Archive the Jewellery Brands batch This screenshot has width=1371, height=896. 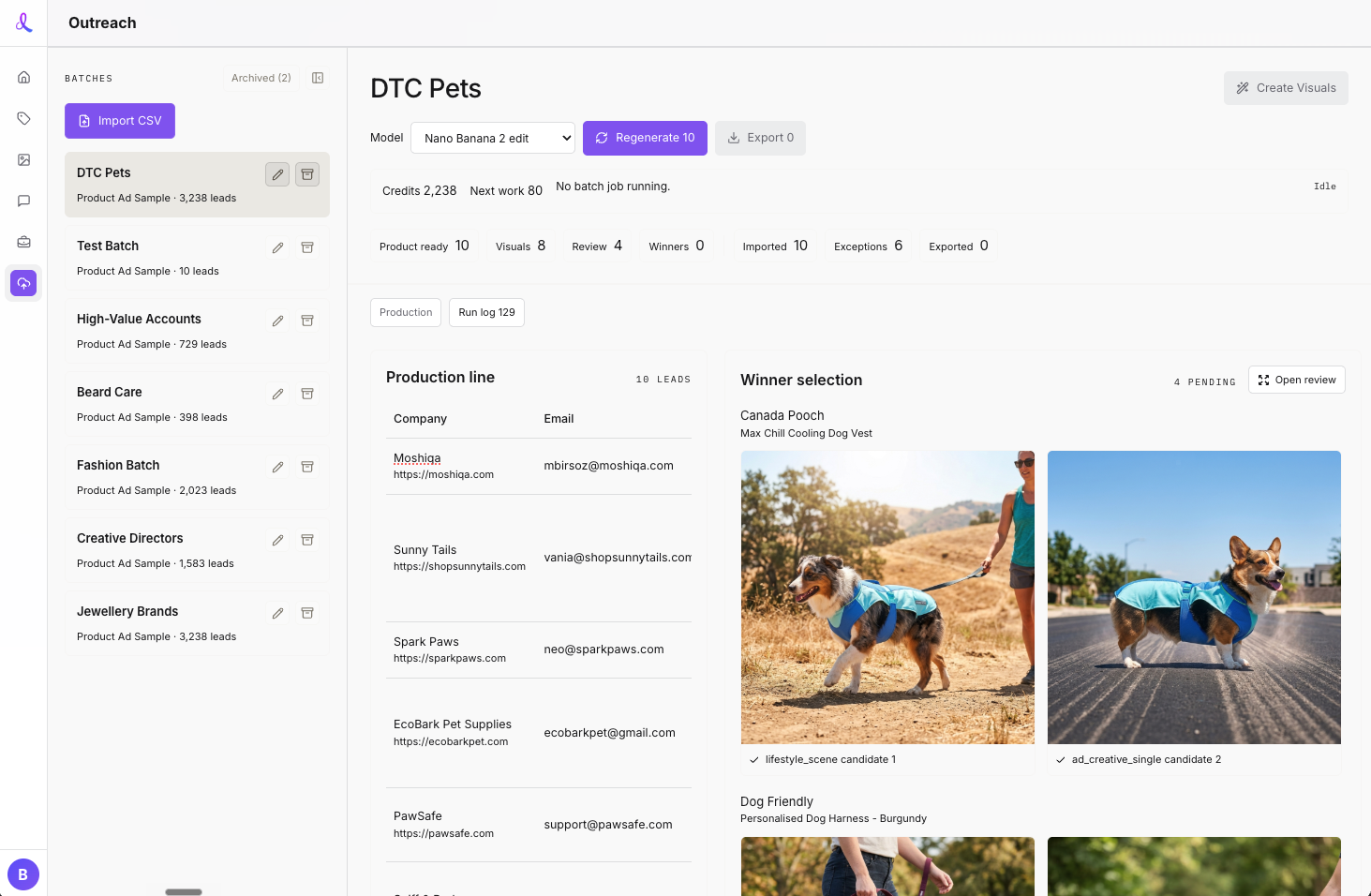coord(307,613)
